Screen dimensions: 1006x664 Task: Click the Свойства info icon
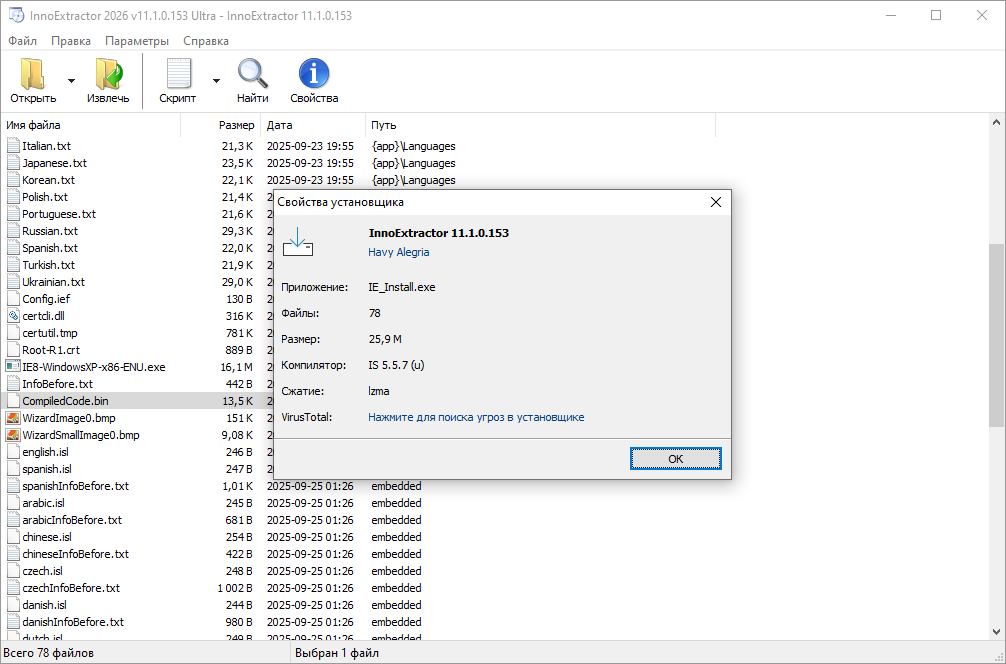coord(314,75)
